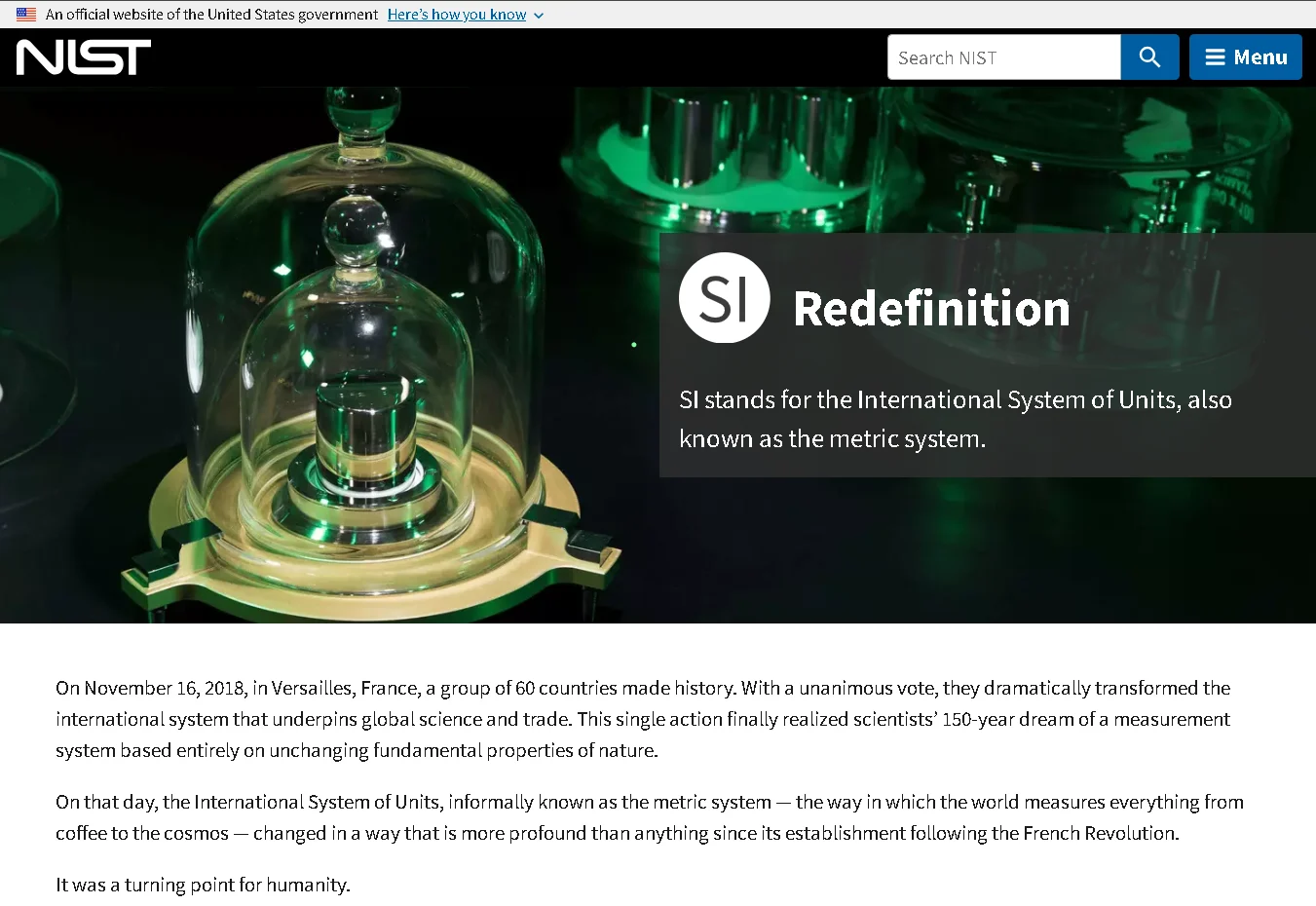Click the official website banner text
Viewport: 1316px width, 906px height.
point(209,15)
